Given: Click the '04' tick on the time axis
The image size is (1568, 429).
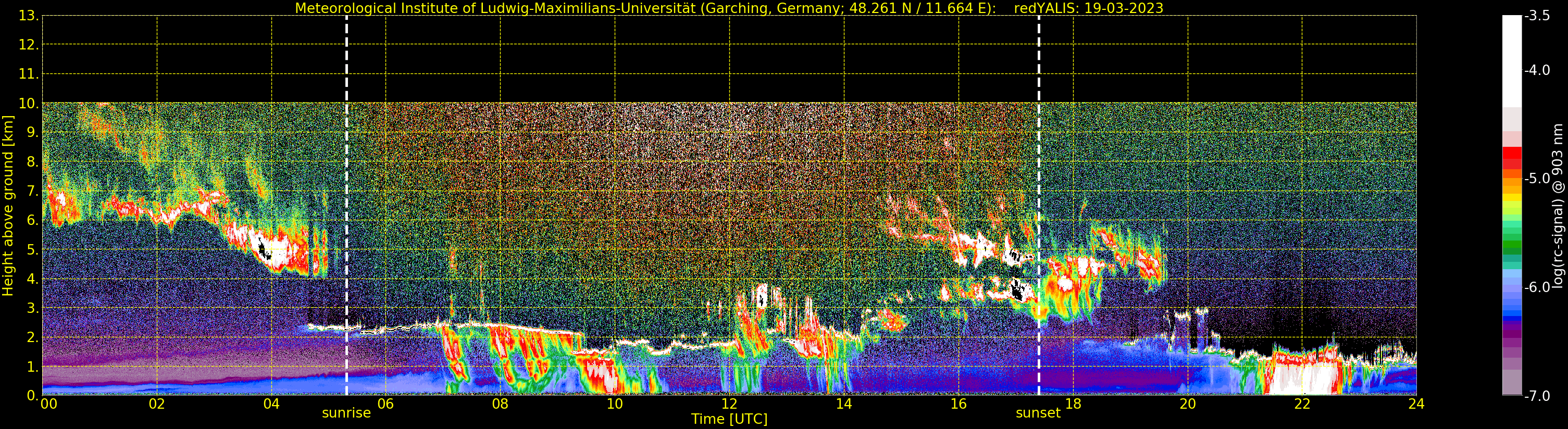Looking at the screenshot, I should tap(271, 404).
